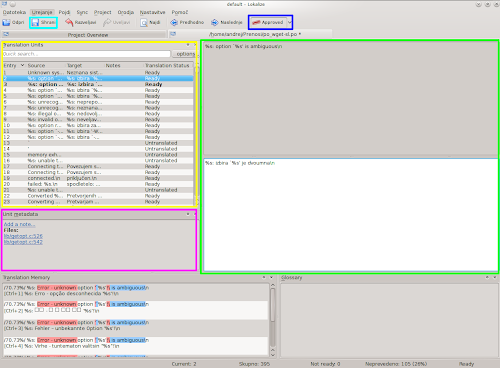Save the file with the Shrani button

click(43, 23)
